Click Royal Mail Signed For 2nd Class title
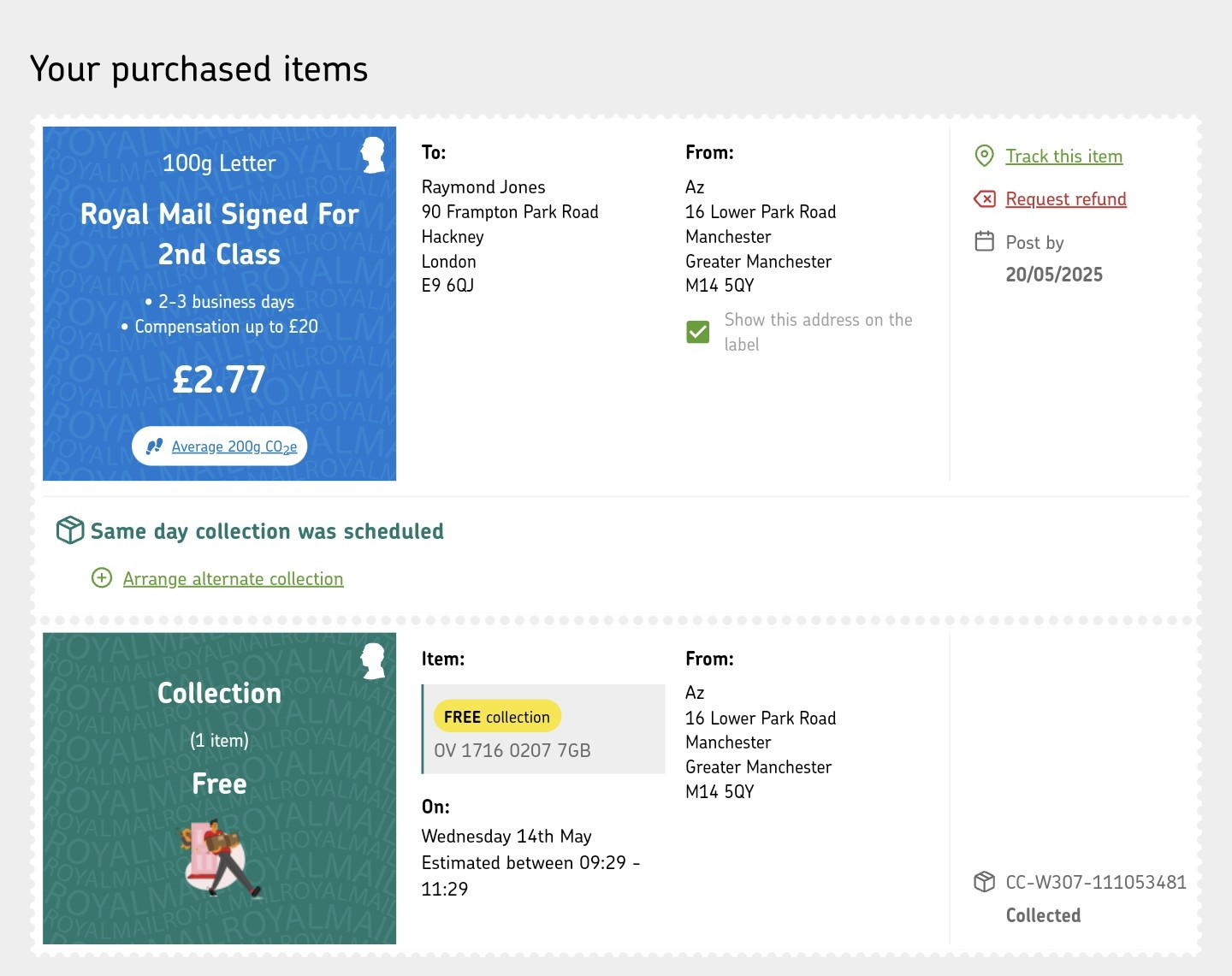 219,234
